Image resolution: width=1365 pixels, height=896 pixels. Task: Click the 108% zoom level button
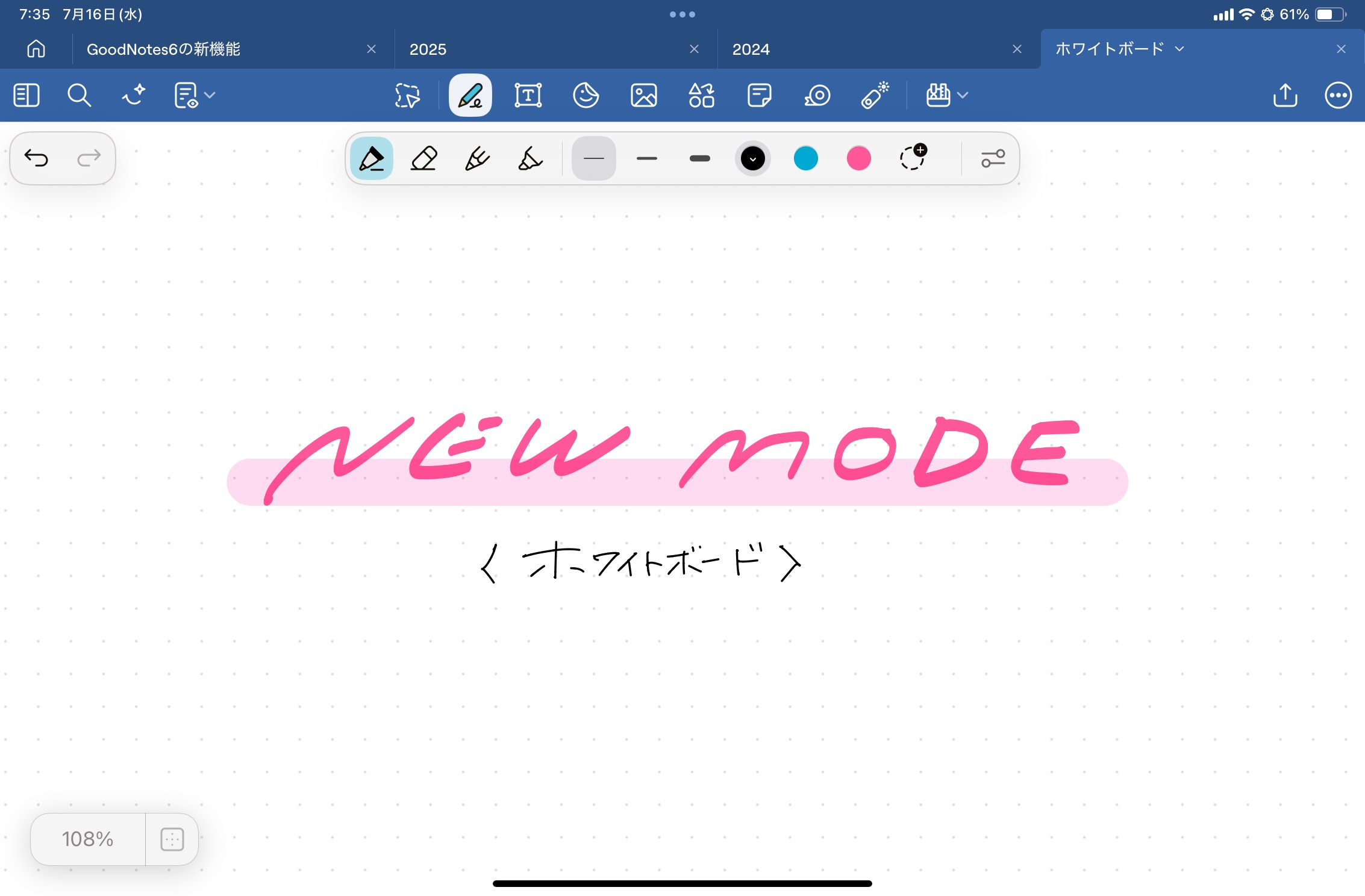coord(88,839)
